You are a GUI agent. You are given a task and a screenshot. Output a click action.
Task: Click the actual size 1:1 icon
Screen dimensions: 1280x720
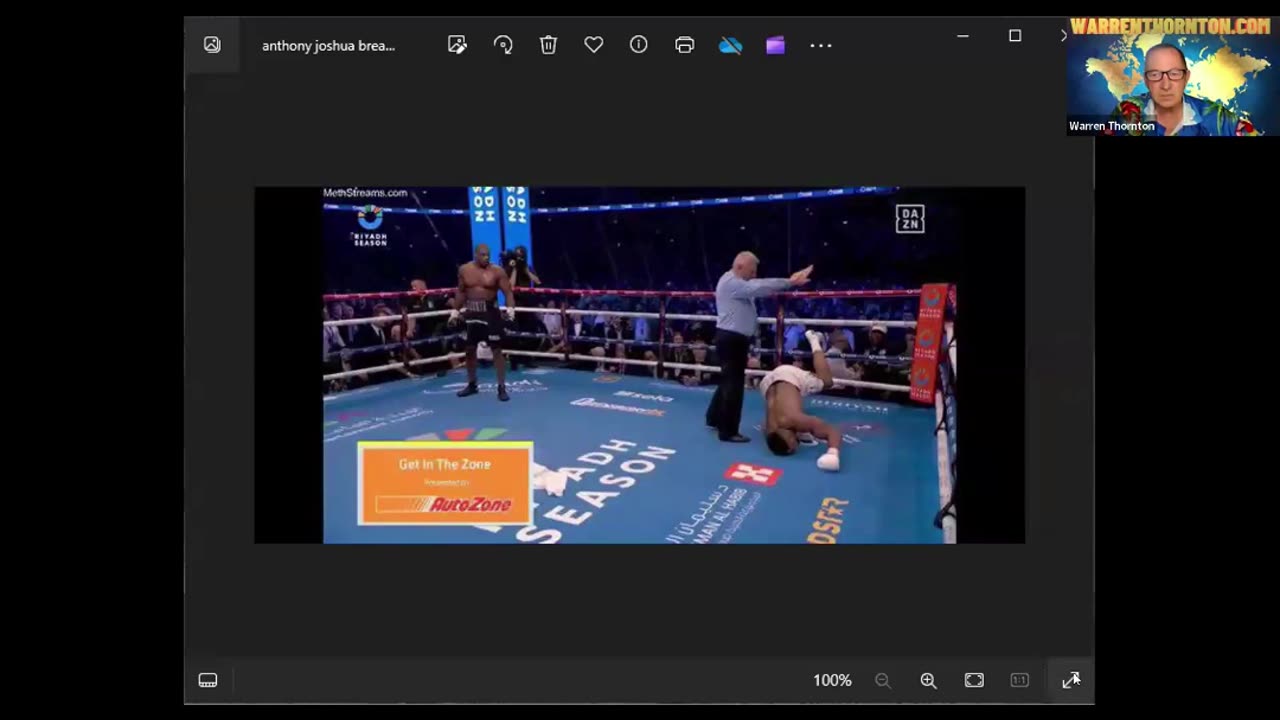[x=1019, y=680]
